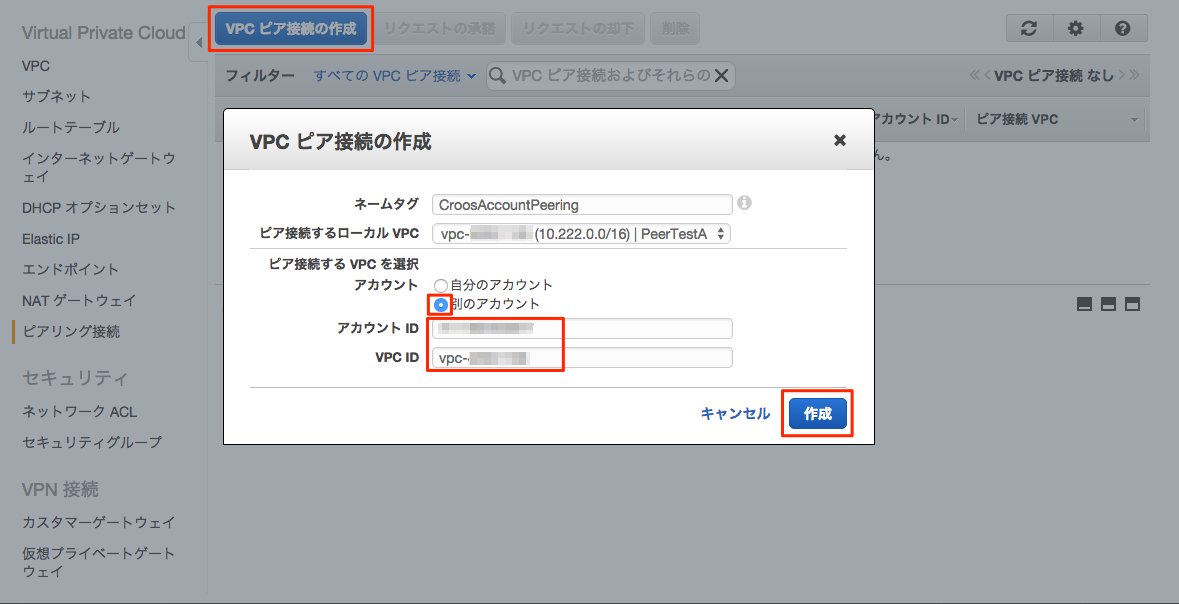This screenshot has height=604, width=1179.
Task: Open the help question mark icon
Action: coord(1123,29)
